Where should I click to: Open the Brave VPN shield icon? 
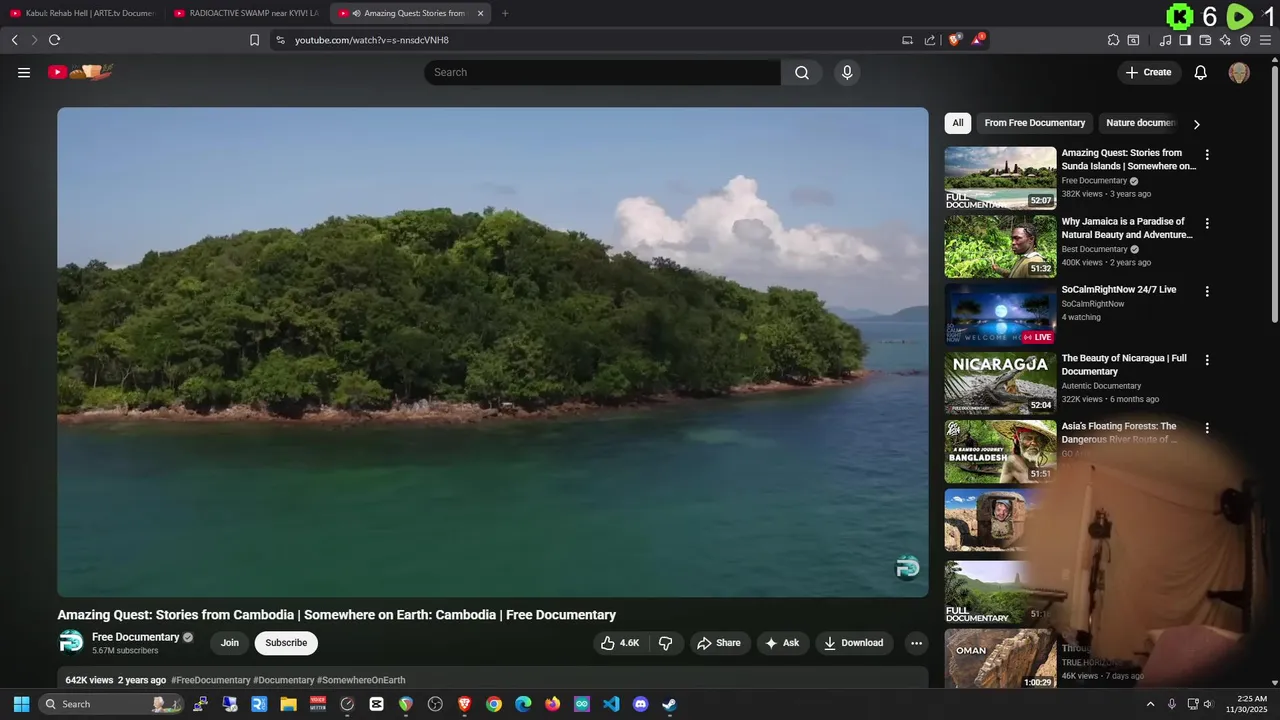pos(1245,40)
